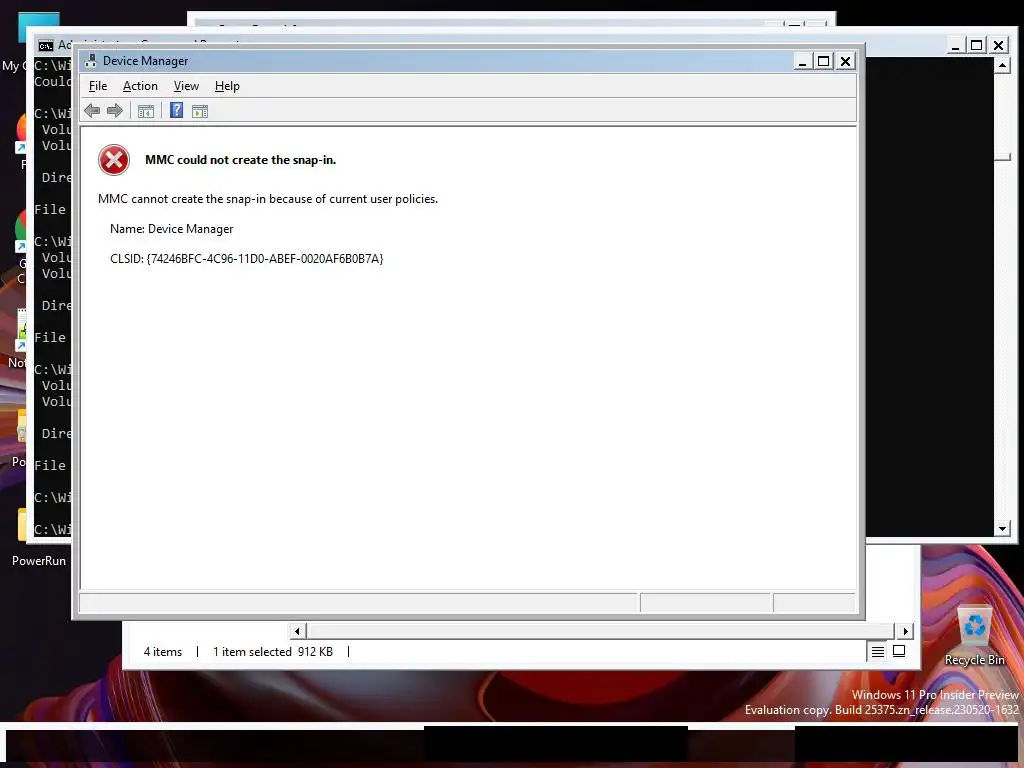Image resolution: width=1024 pixels, height=768 pixels.
Task: Click right arrow of Explorer horizontal scrollbar
Action: point(905,631)
